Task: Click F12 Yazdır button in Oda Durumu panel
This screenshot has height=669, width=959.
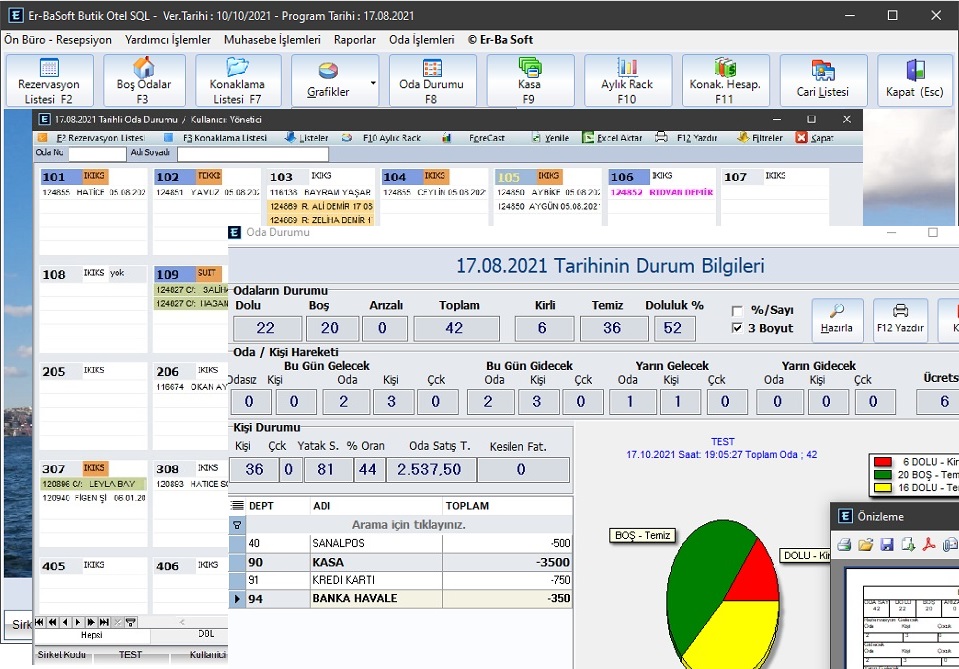Action: [x=900, y=320]
